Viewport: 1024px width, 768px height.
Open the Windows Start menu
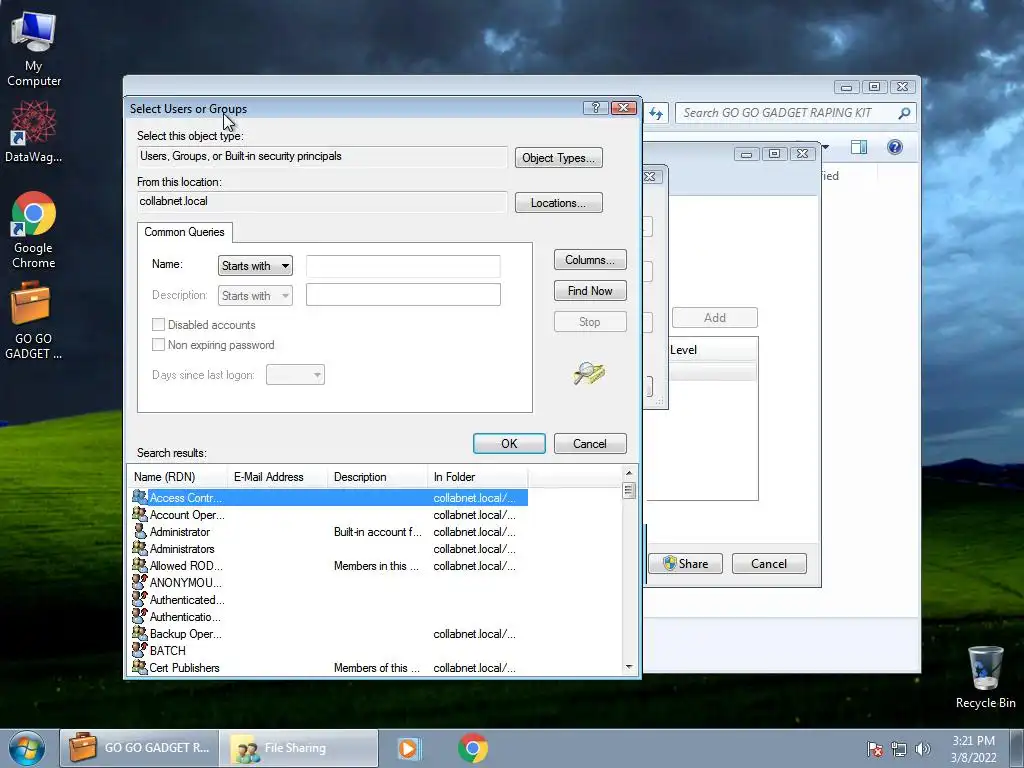coord(27,748)
